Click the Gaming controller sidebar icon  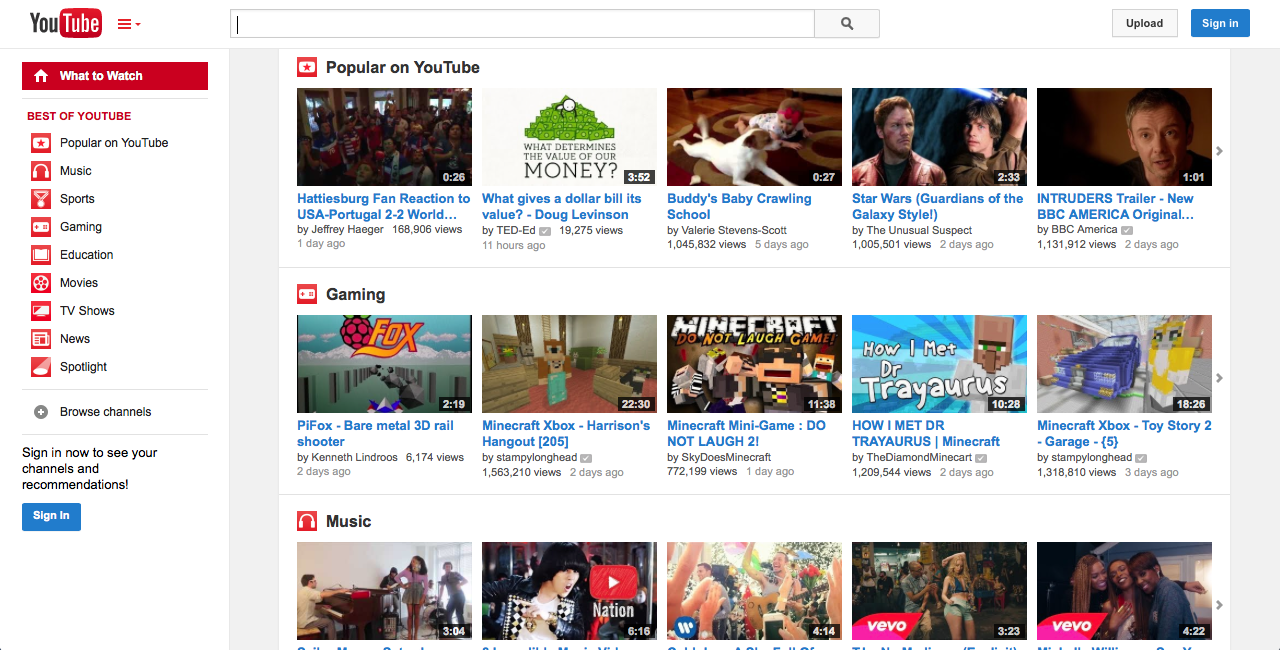pyautogui.click(x=41, y=227)
